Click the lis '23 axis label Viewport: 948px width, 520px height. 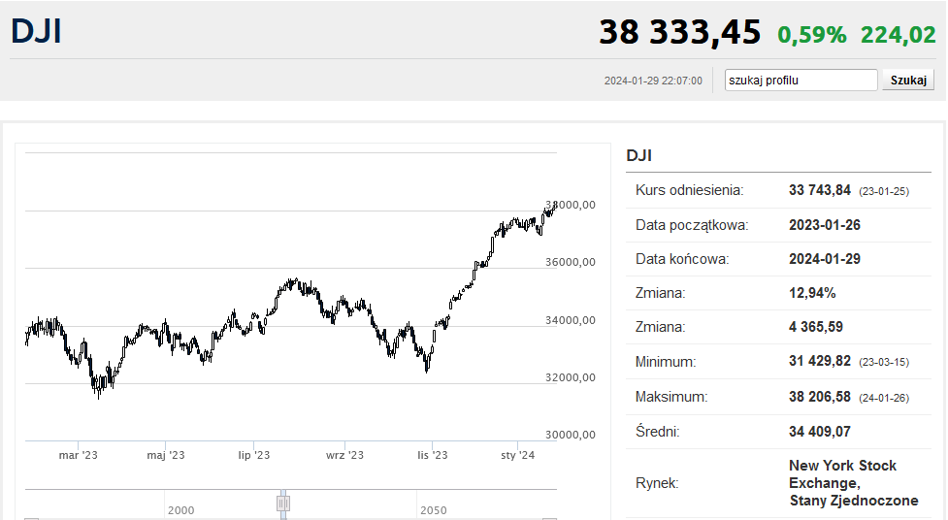(432, 455)
